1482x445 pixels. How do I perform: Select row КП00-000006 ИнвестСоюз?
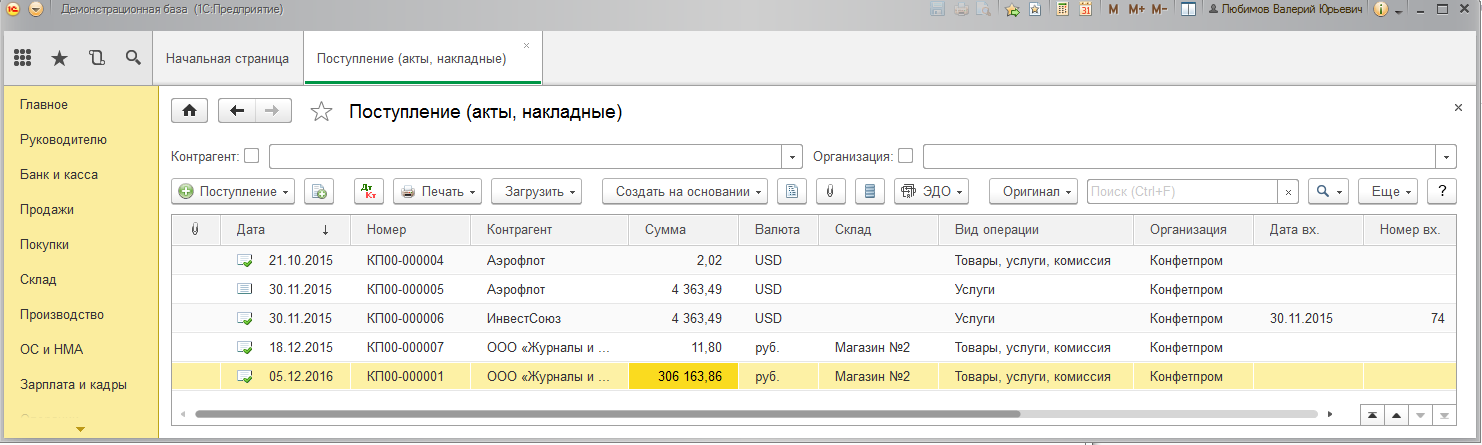point(814,319)
